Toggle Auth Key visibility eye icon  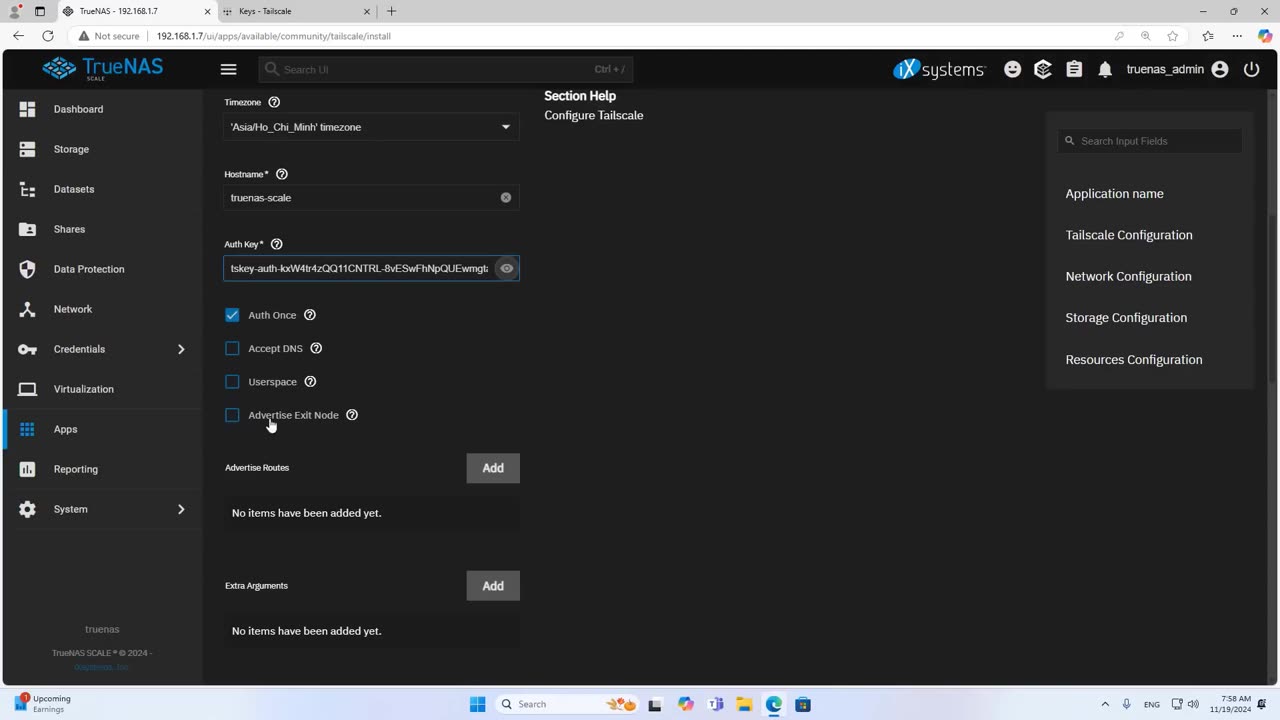point(507,268)
